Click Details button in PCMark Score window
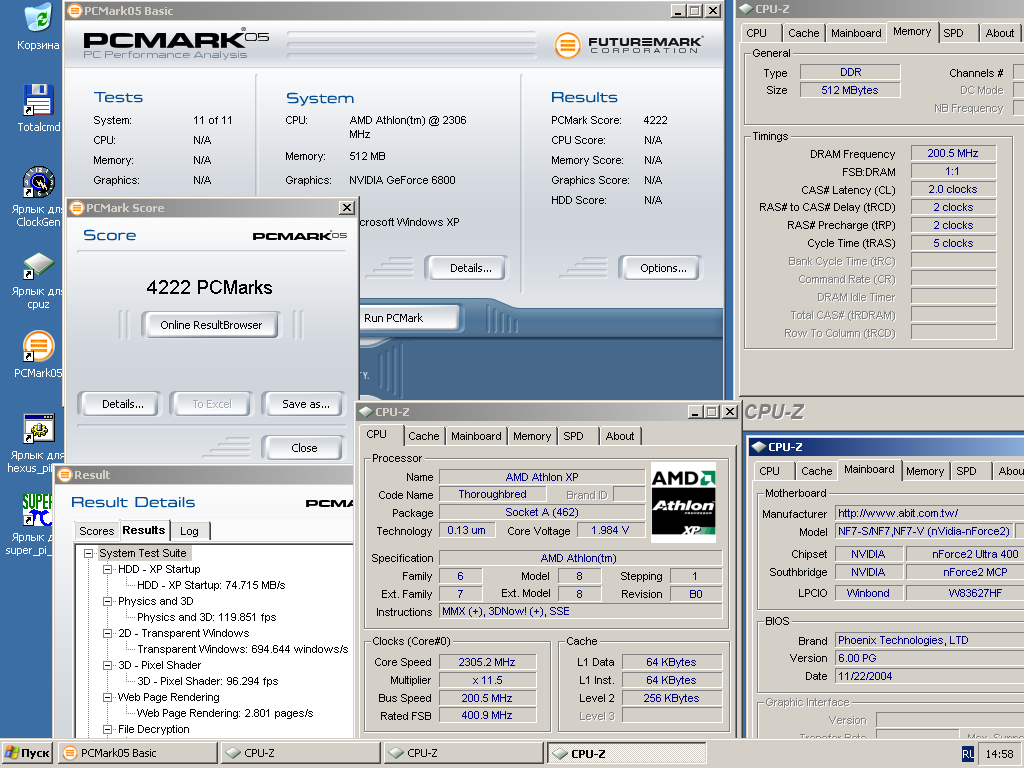This screenshot has width=1024, height=768. point(122,404)
